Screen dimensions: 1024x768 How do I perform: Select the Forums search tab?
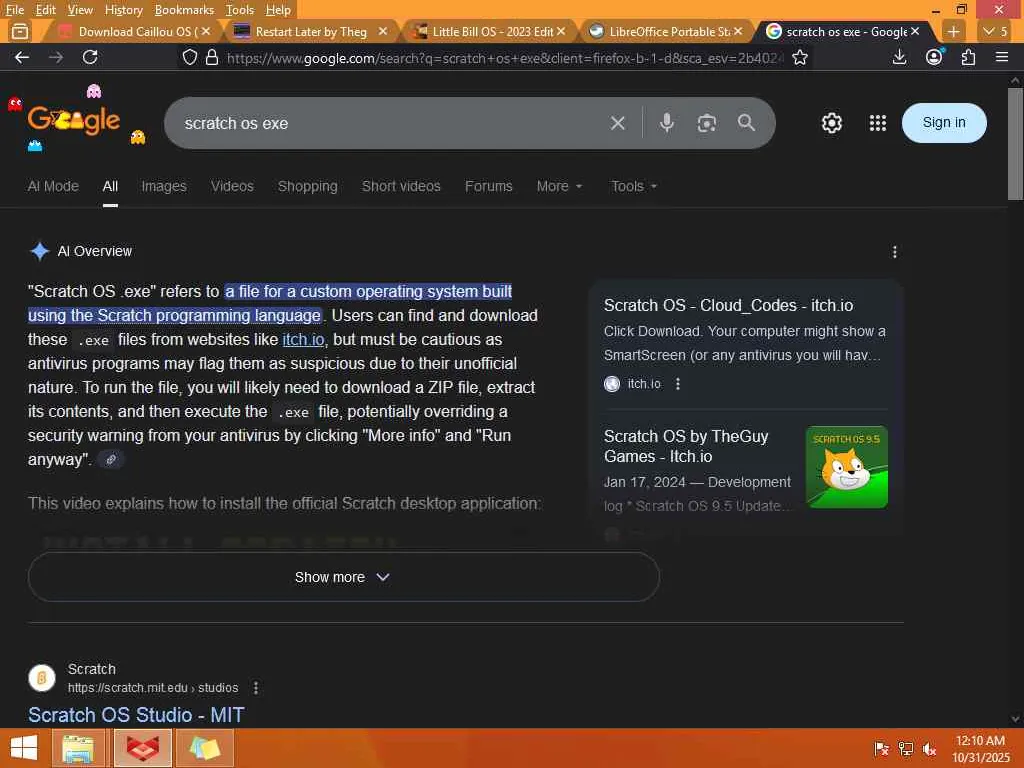(x=488, y=186)
